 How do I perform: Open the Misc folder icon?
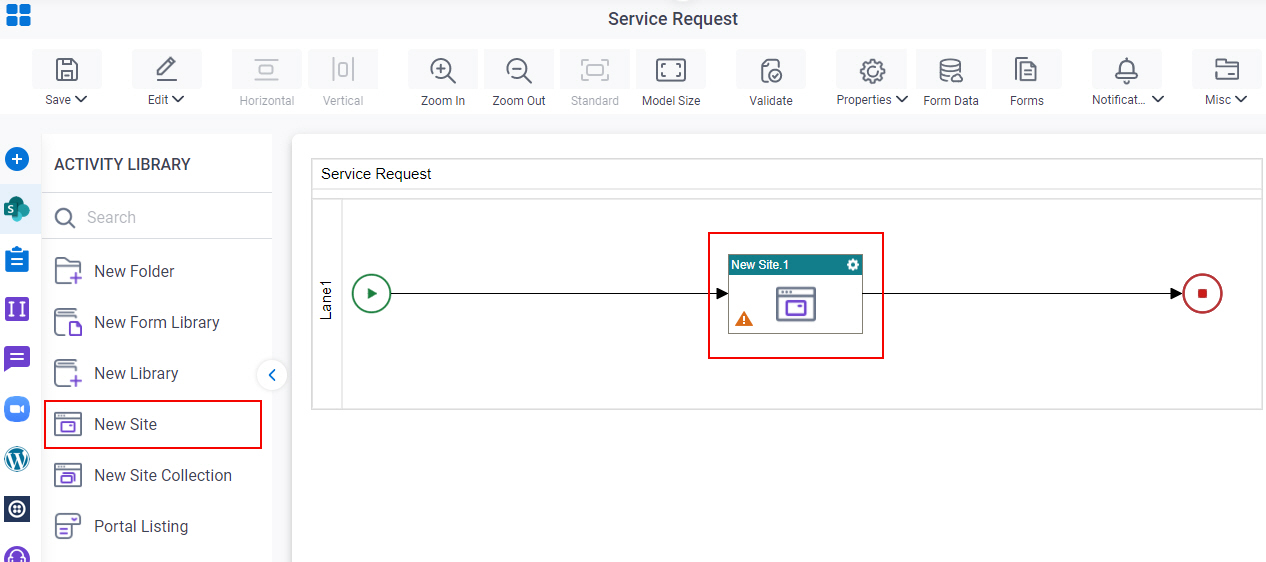1226,70
